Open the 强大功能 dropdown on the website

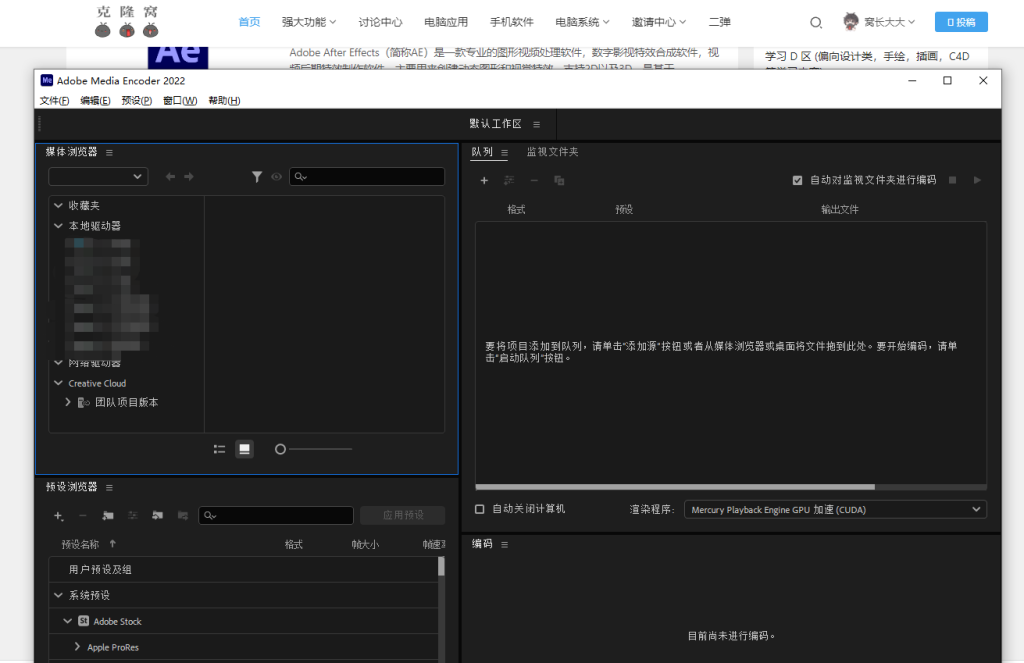click(309, 22)
